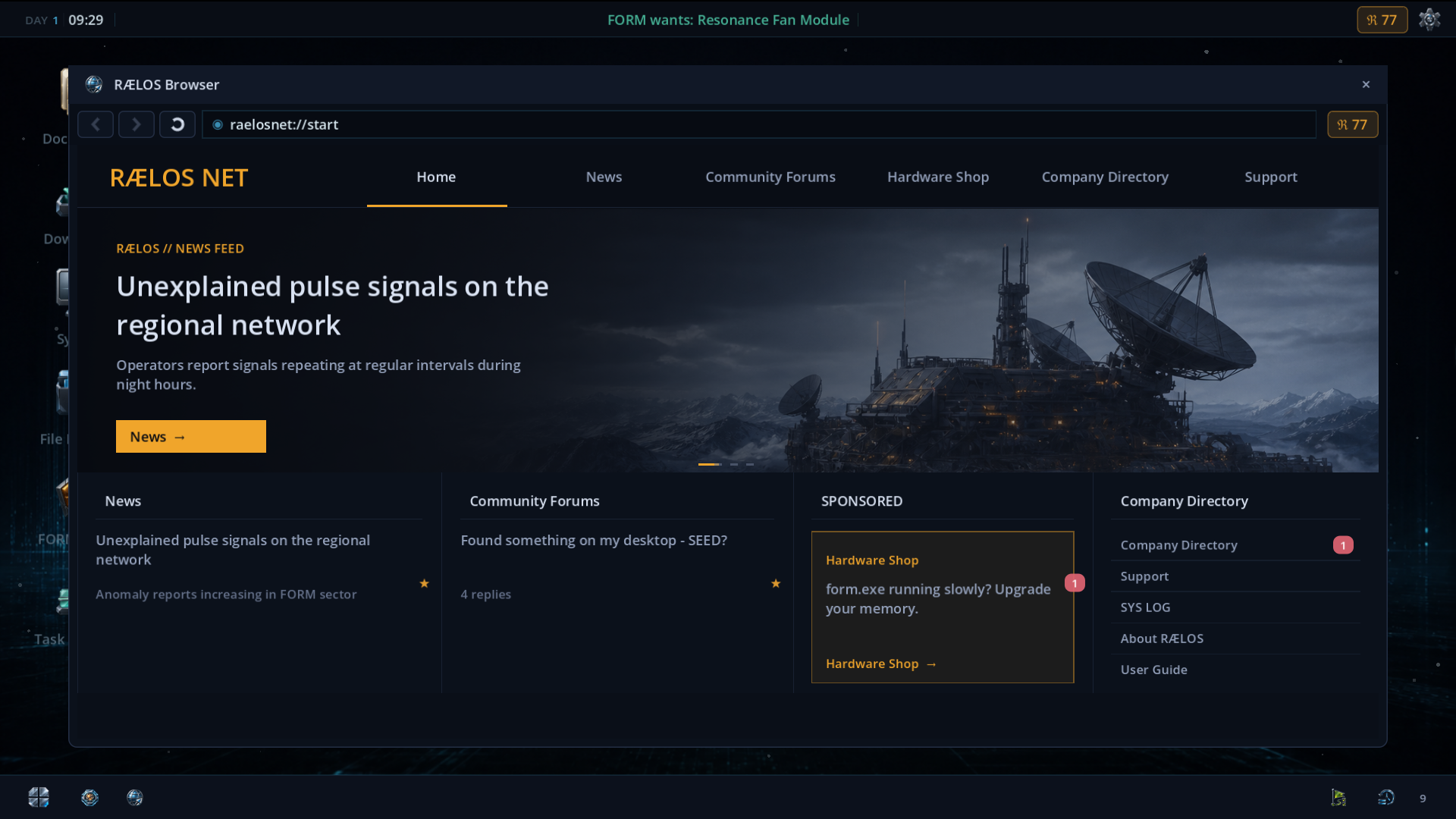The width and height of the screenshot is (1456, 819).
Task: Click the sponsored form.exe memory upgrade ad text
Action: click(938, 599)
